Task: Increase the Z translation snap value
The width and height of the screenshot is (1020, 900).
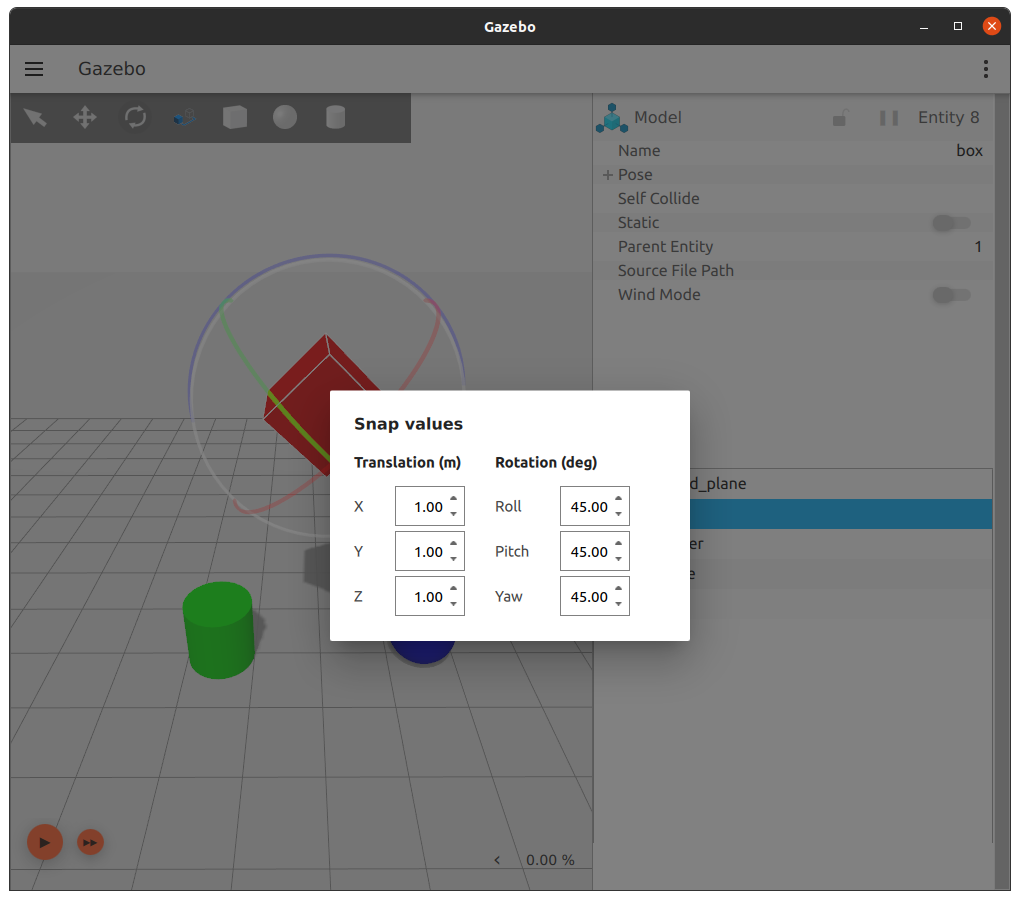Action: (x=453, y=589)
